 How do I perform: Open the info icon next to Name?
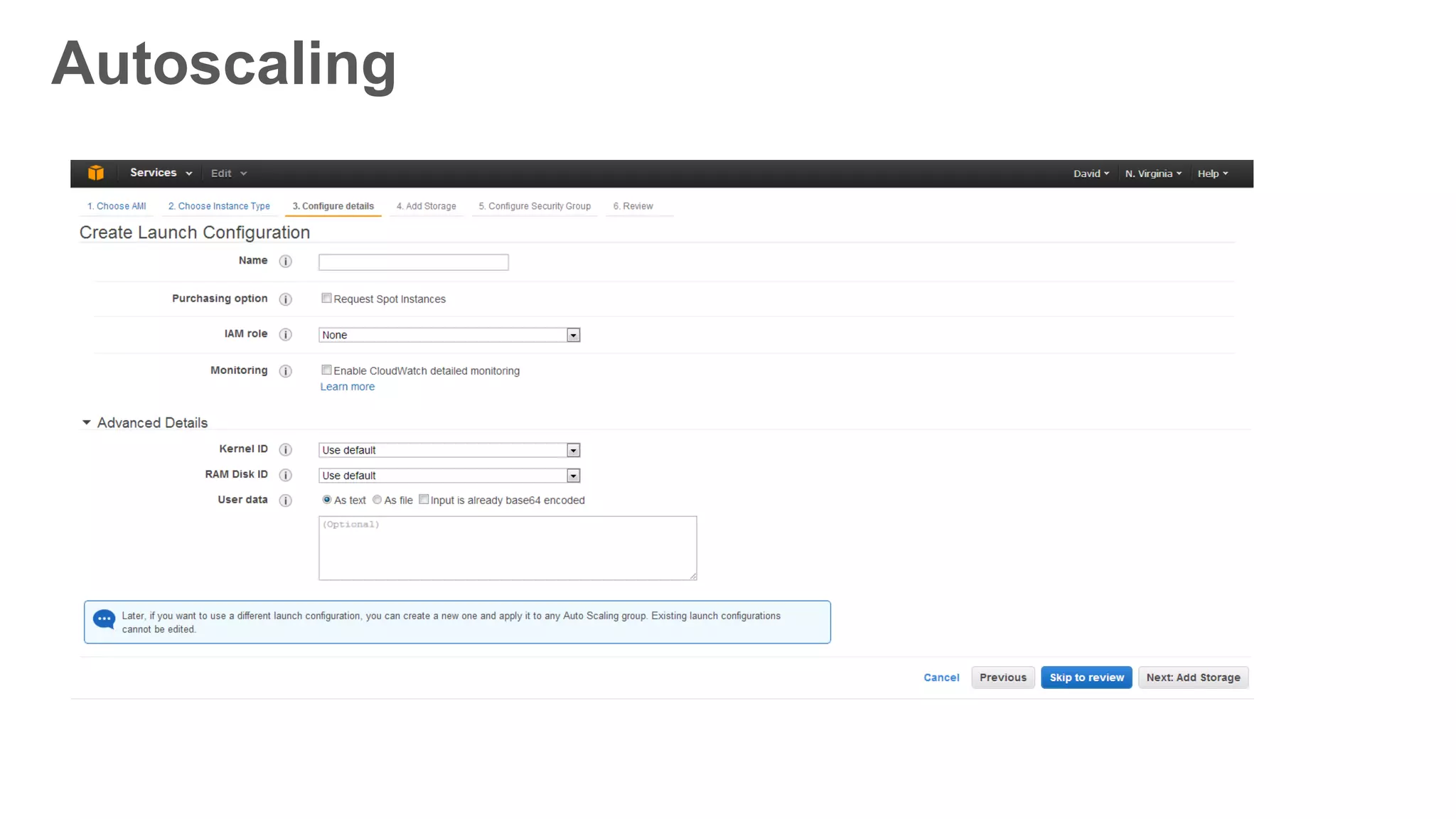(286, 262)
